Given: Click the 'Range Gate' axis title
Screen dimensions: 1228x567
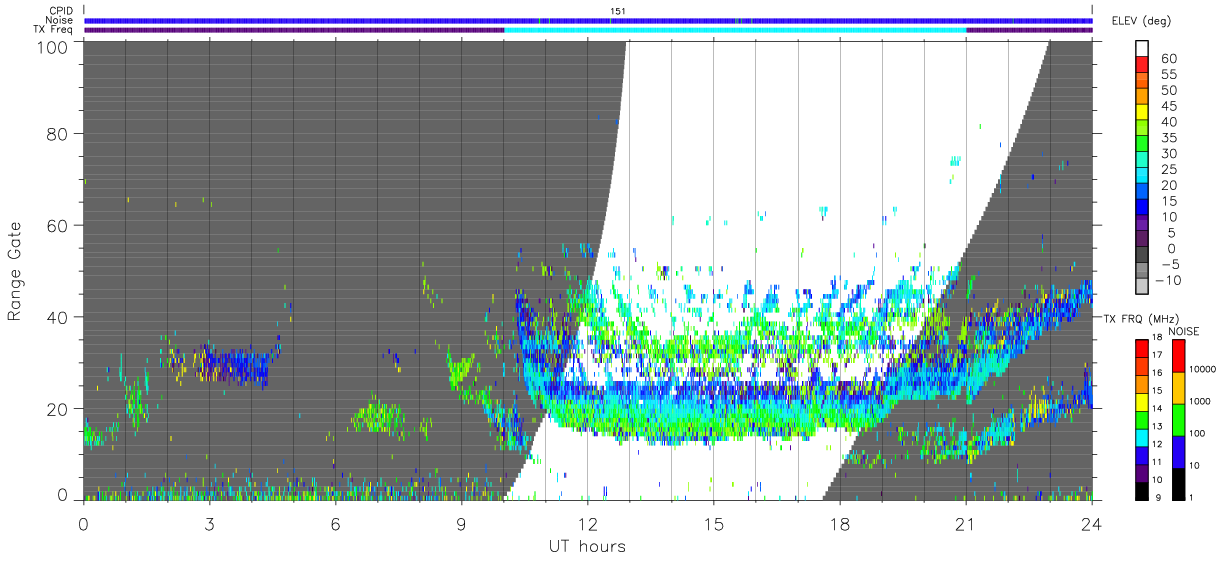Looking at the screenshot, I should 15,271.
